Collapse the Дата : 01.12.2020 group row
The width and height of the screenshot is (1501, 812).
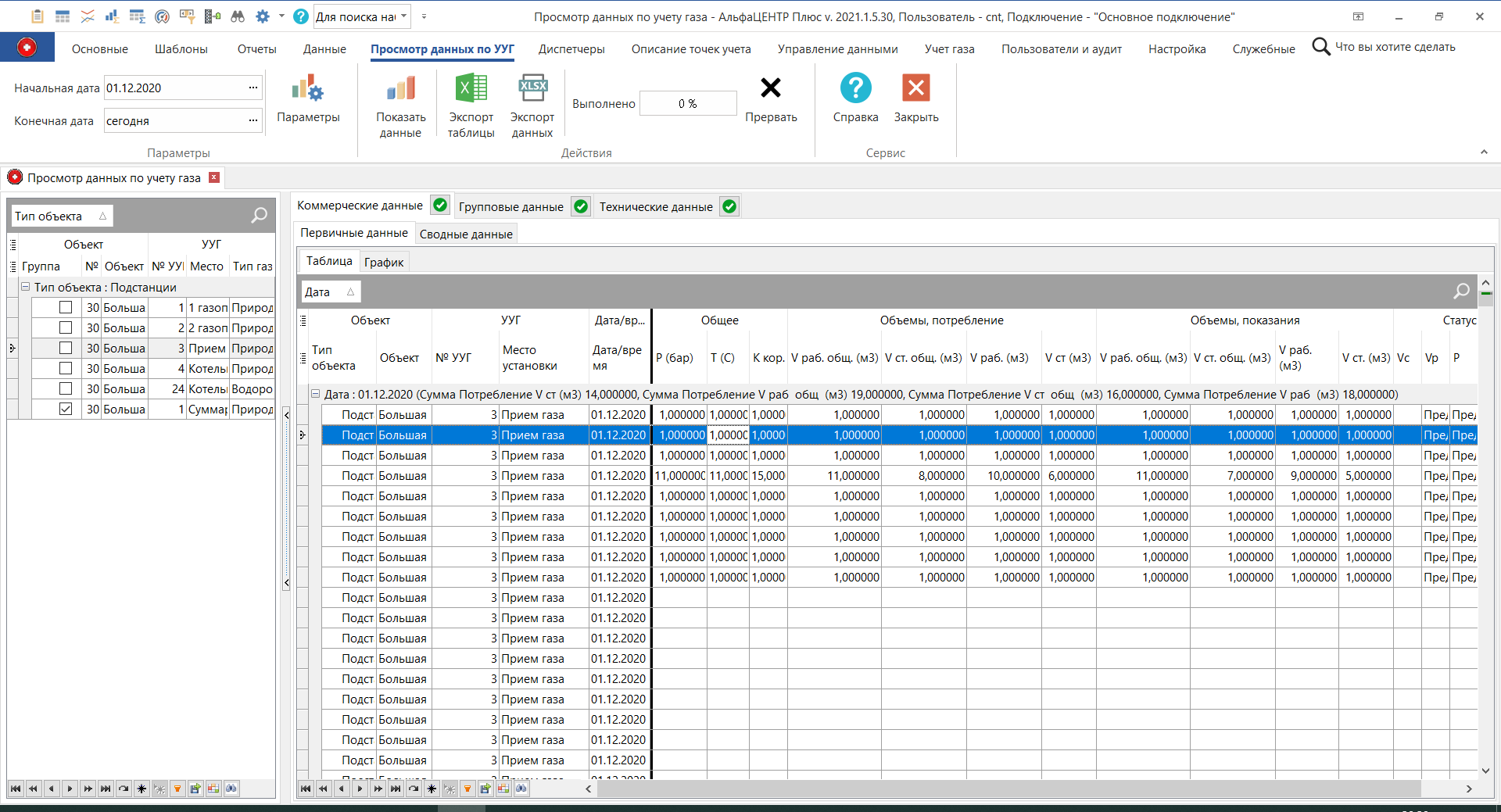[x=315, y=394]
